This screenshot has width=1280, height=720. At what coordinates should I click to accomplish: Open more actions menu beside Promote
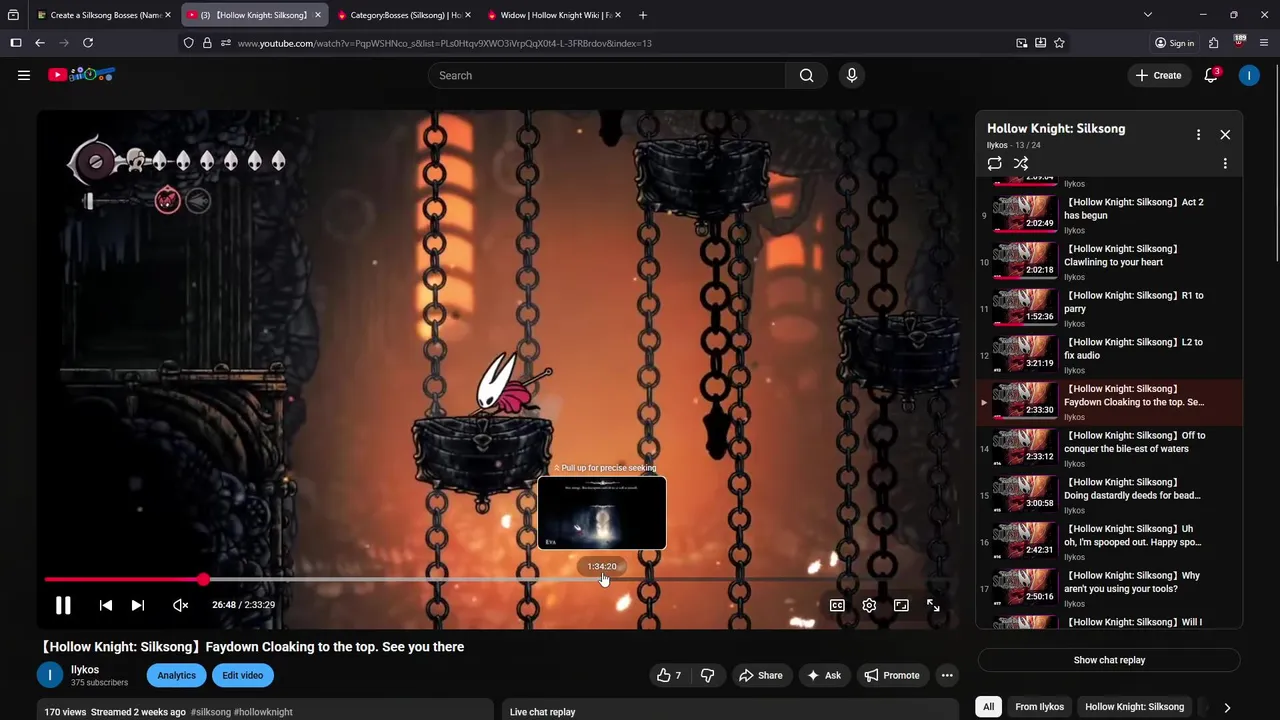coord(947,675)
